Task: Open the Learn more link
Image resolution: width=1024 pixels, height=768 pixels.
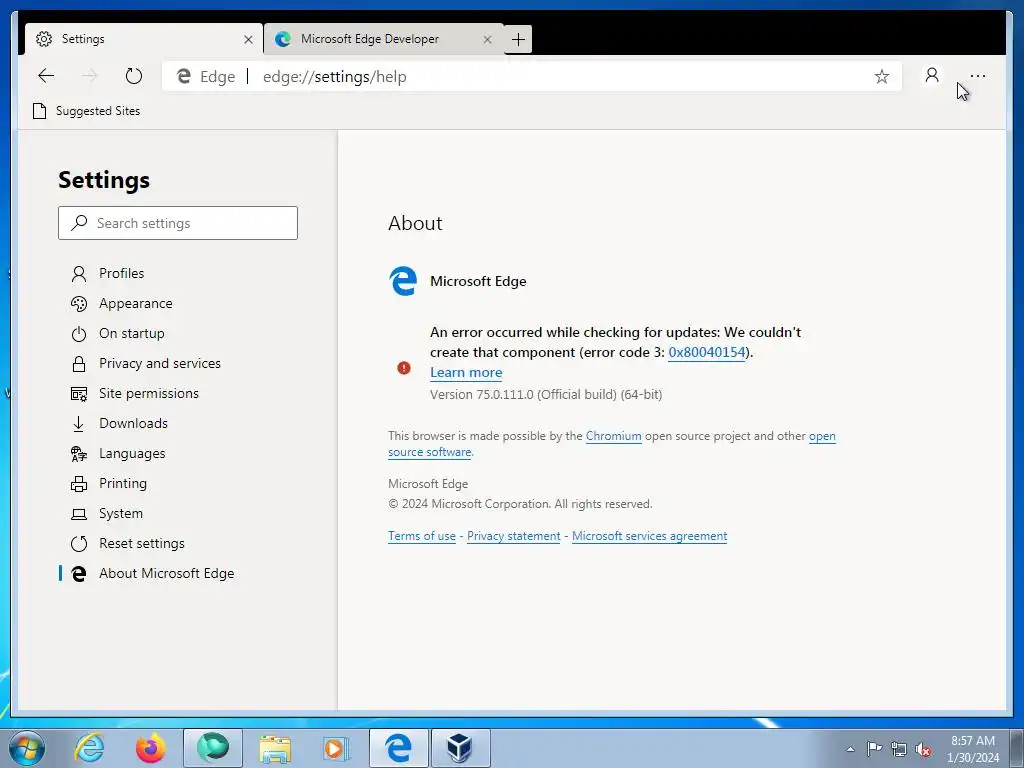Action: point(466,372)
